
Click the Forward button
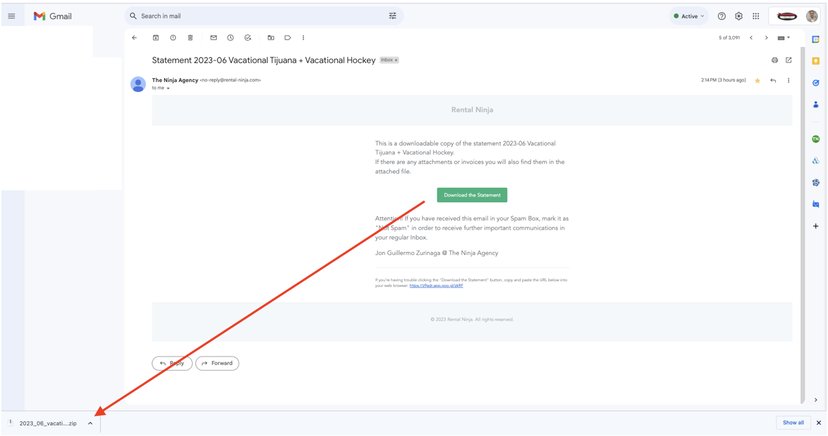pos(217,363)
